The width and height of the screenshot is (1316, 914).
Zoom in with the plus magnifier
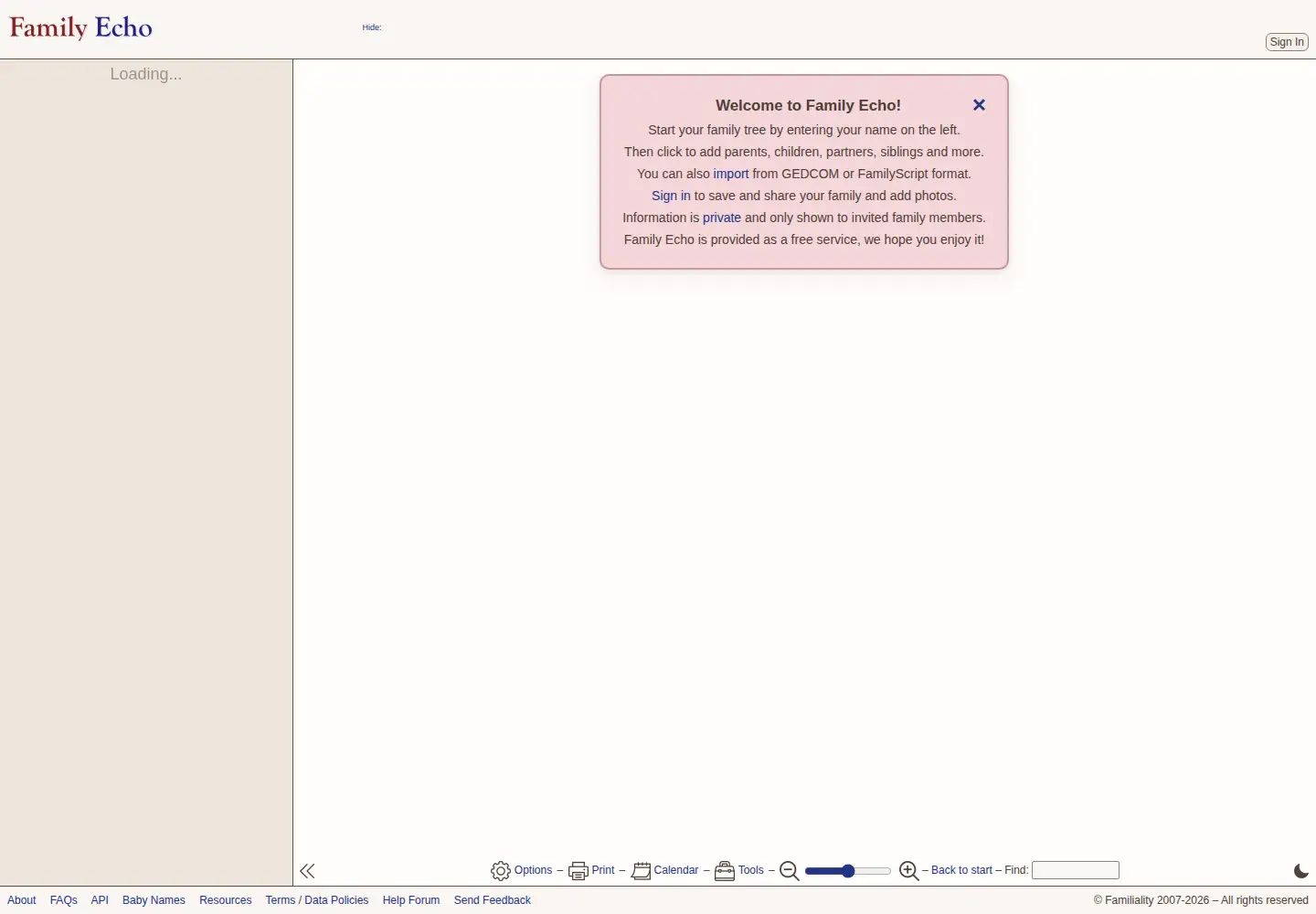909,871
